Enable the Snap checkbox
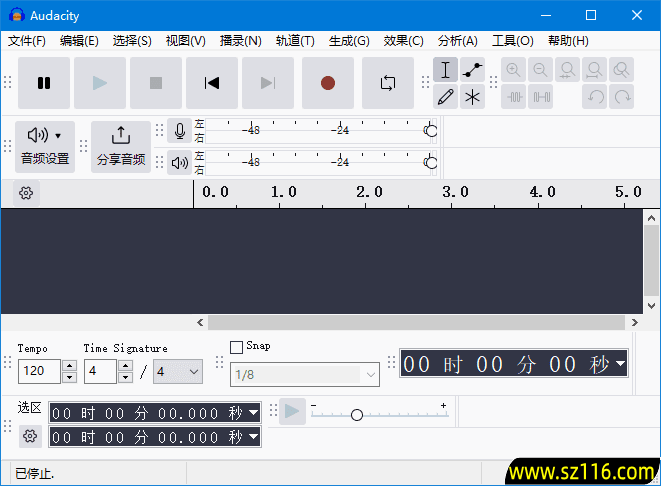This screenshot has width=661, height=486. click(x=236, y=347)
